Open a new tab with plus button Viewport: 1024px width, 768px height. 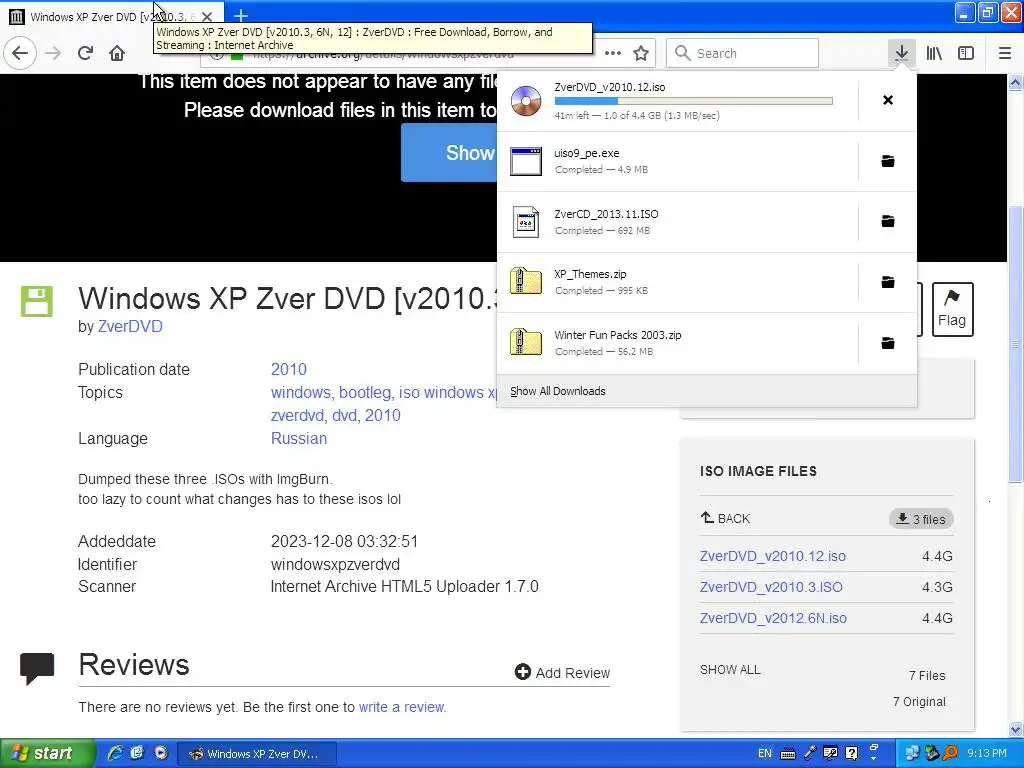click(240, 15)
